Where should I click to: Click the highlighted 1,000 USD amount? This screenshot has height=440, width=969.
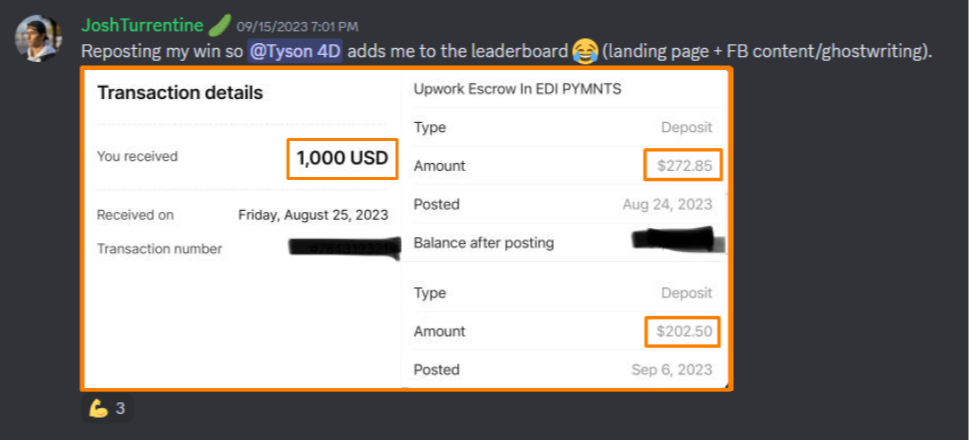(x=340, y=157)
